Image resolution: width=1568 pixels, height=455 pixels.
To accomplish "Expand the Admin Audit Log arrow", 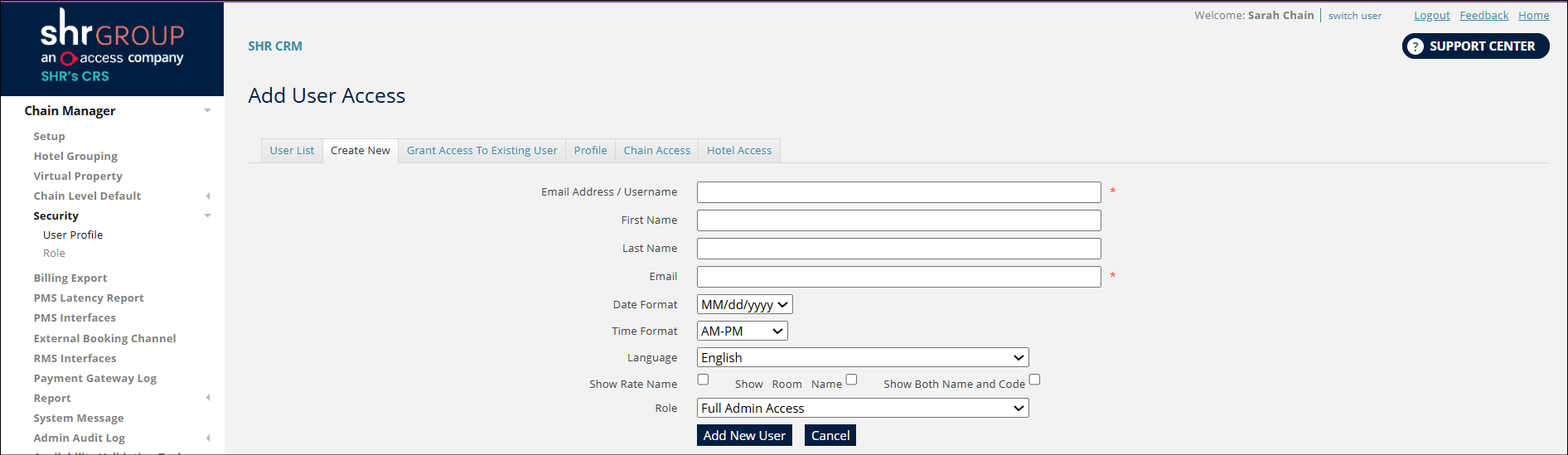I will pyautogui.click(x=208, y=438).
